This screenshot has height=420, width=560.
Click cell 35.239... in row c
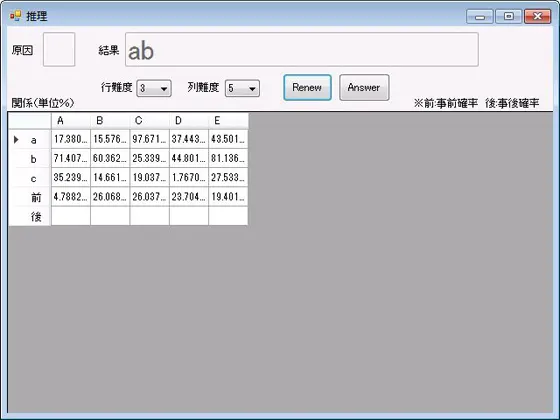click(x=71, y=178)
